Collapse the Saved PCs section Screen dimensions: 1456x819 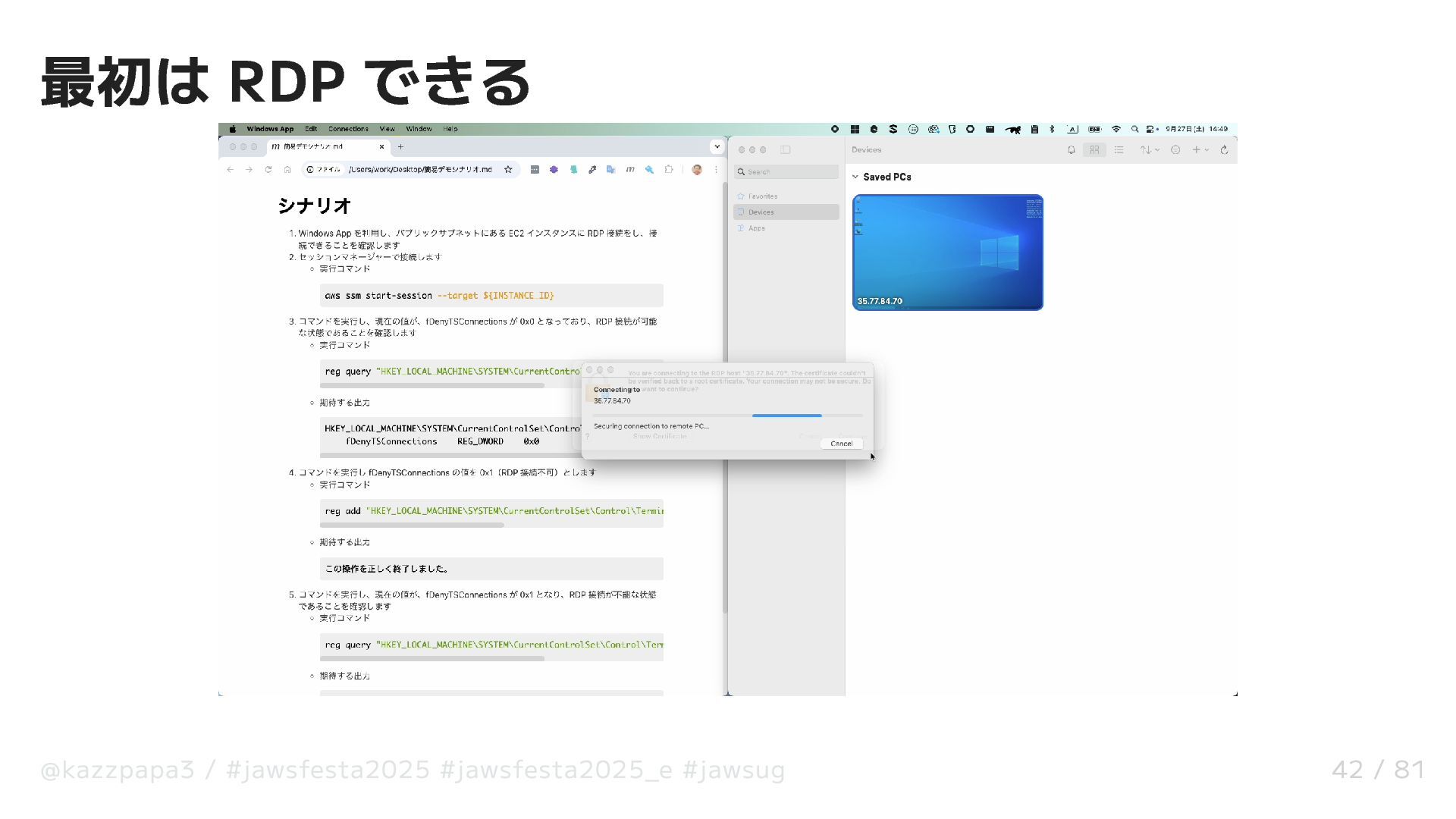(855, 177)
